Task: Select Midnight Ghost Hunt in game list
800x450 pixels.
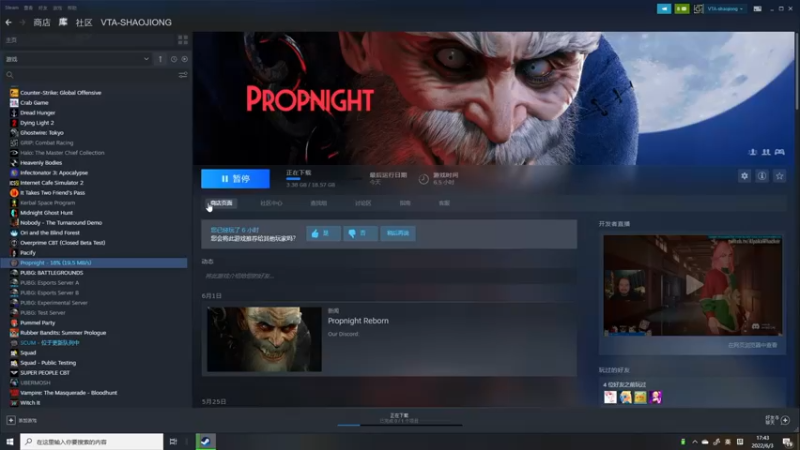Action: pyautogui.click(x=46, y=213)
